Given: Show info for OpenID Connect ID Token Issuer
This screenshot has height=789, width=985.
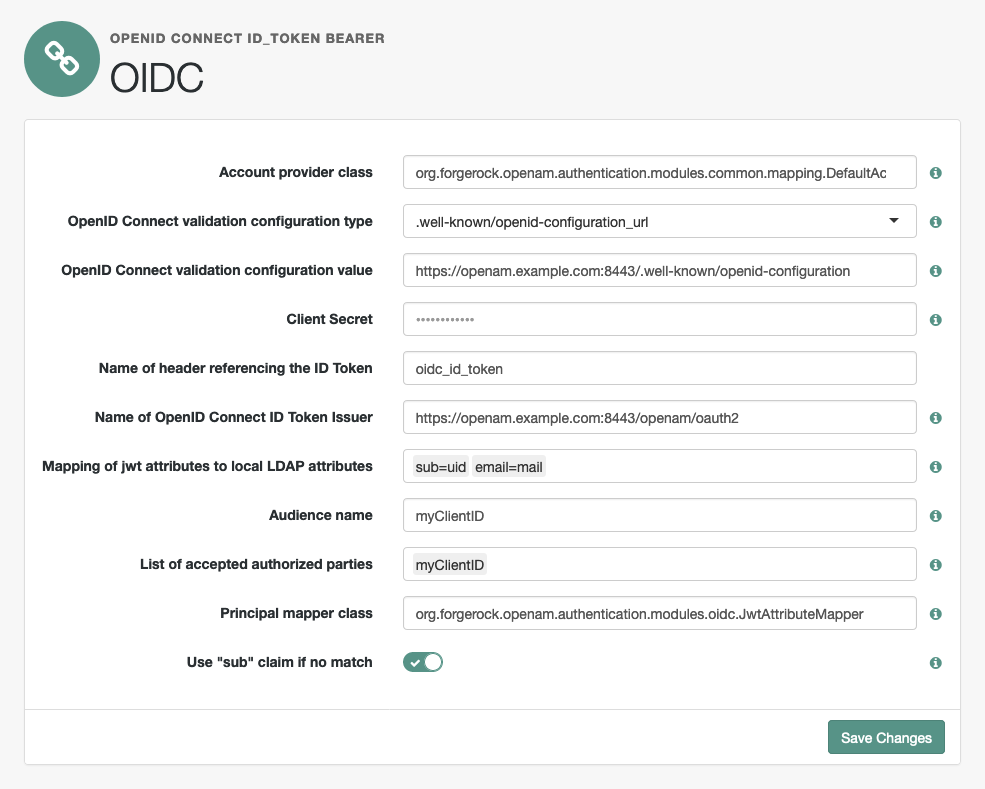Looking at the screenshot, I should 935,417.
